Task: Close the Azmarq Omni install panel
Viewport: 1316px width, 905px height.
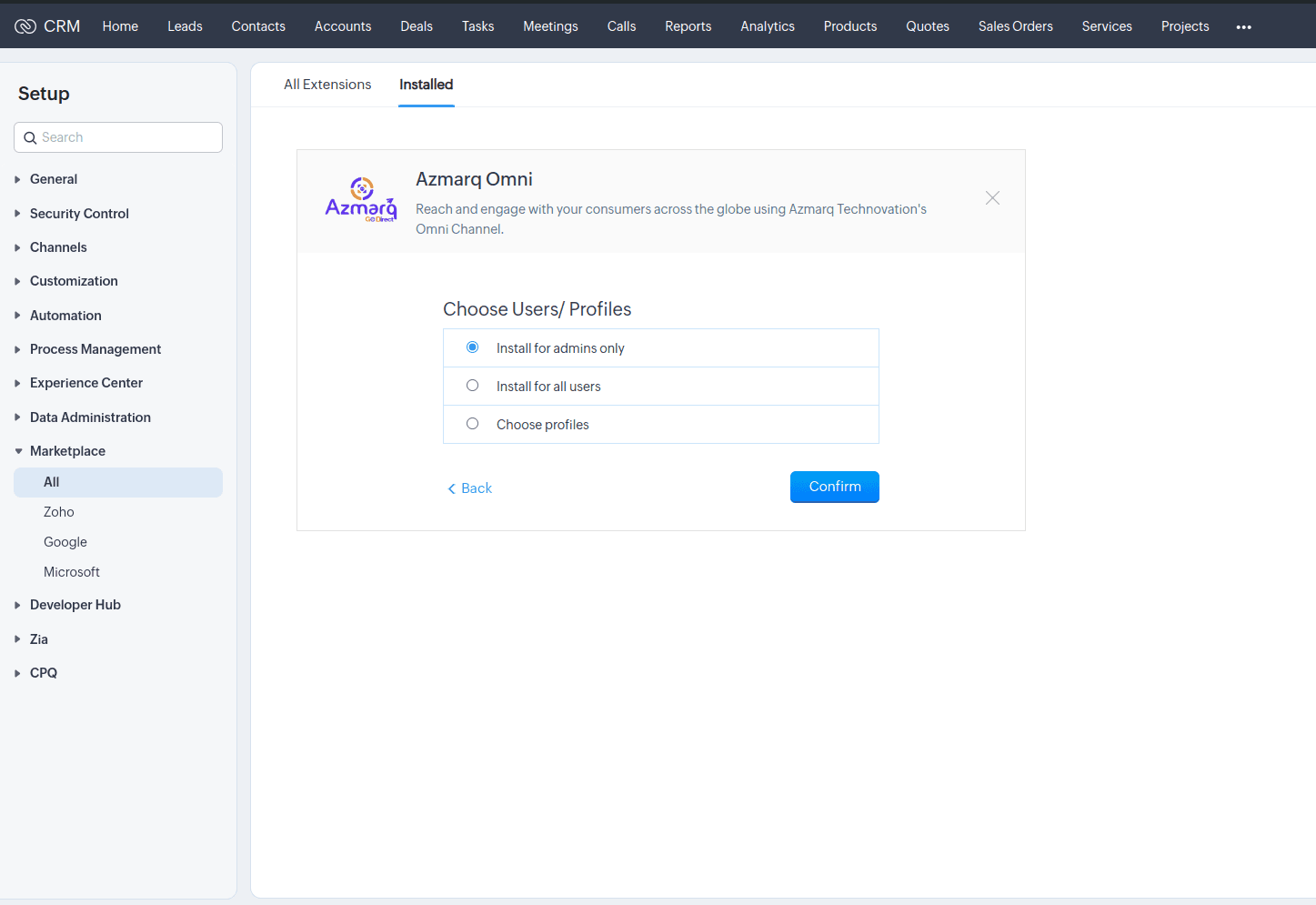Action: click(992, 198)
